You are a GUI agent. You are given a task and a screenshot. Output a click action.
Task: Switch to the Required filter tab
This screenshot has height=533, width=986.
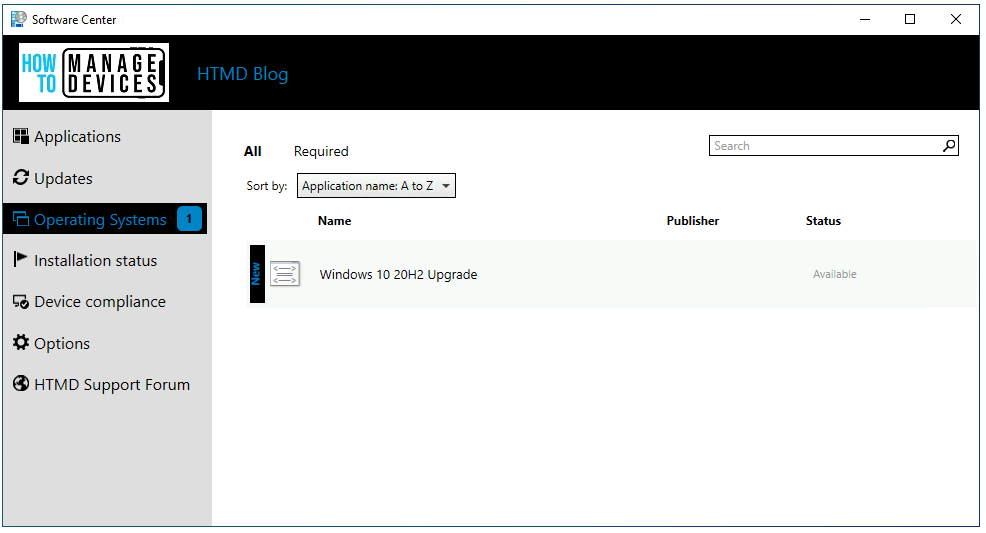click(321, 151)
